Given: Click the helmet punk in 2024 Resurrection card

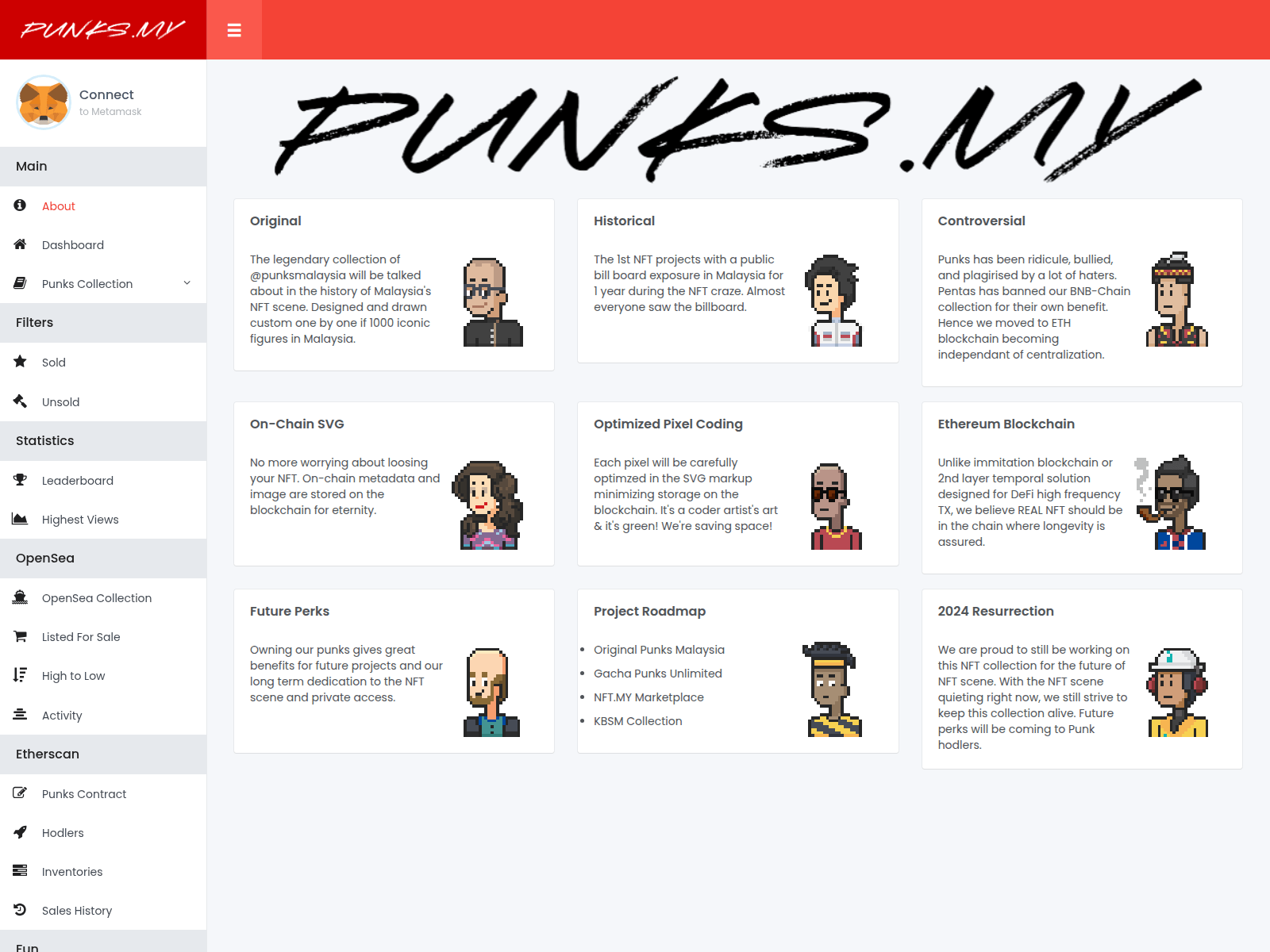Looking at the screenshot, I should point(1177,693).
